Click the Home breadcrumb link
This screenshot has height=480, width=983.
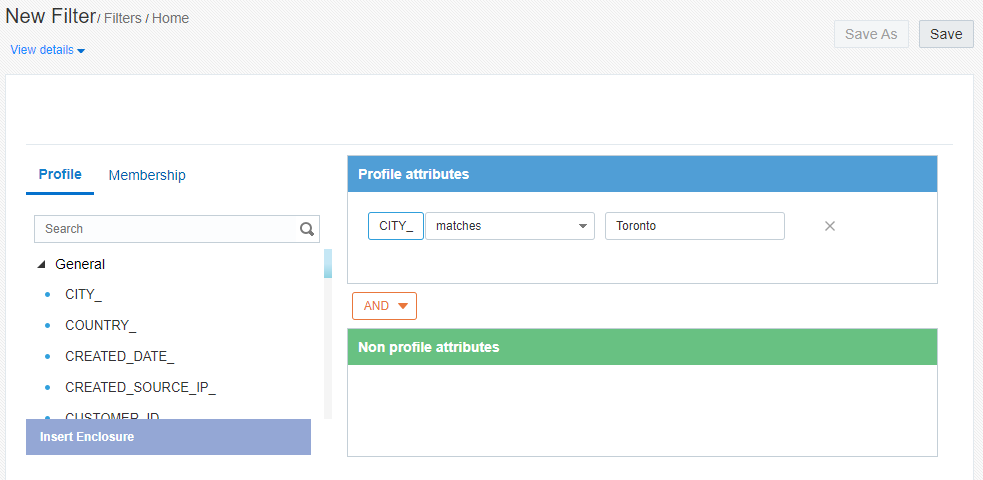[170, 18]
